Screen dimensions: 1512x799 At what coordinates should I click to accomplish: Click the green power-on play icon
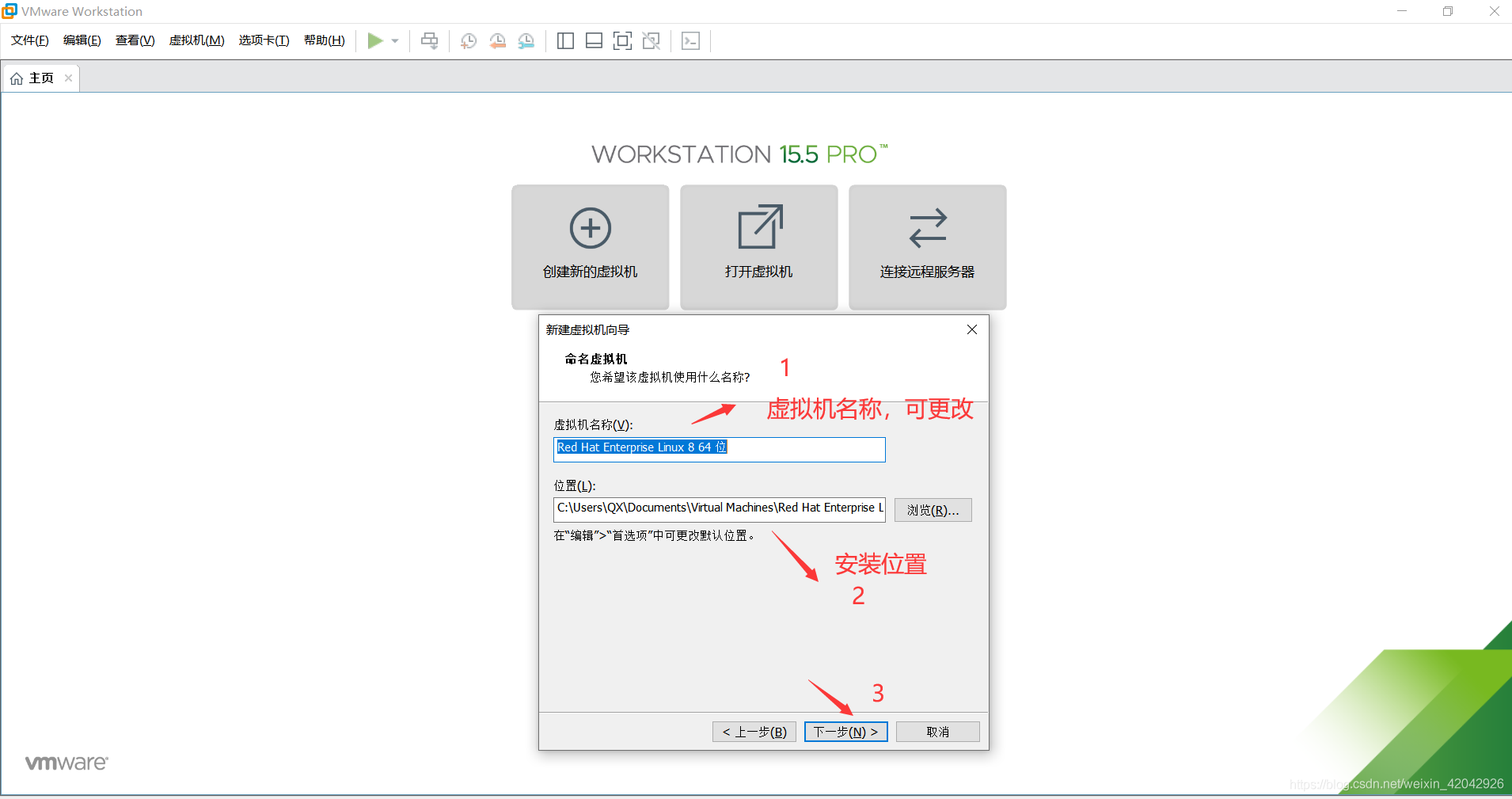point(375,41)
